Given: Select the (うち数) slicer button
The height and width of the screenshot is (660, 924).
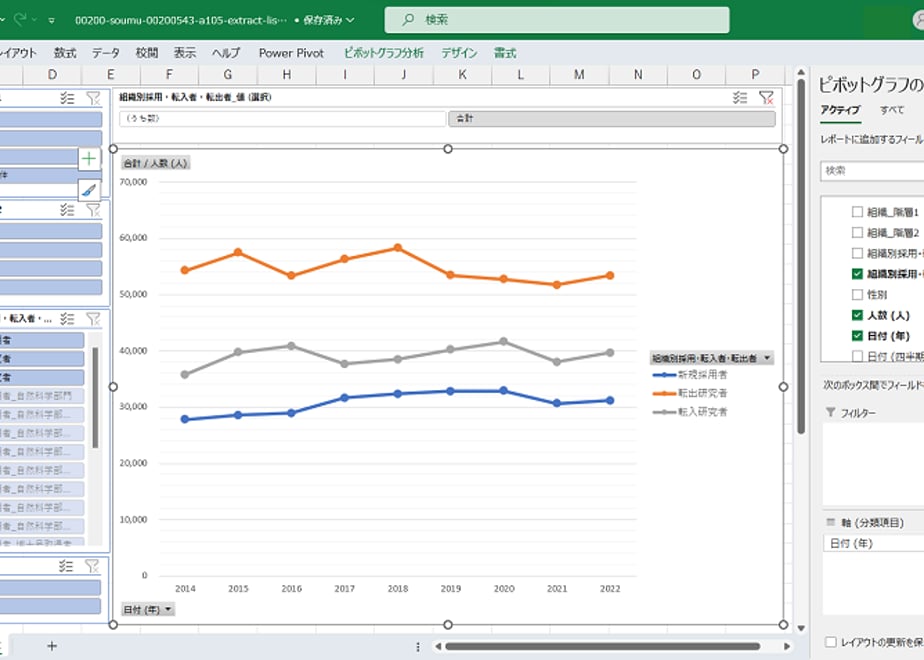Looking at the screenshot, I should (x=282, y=118).
